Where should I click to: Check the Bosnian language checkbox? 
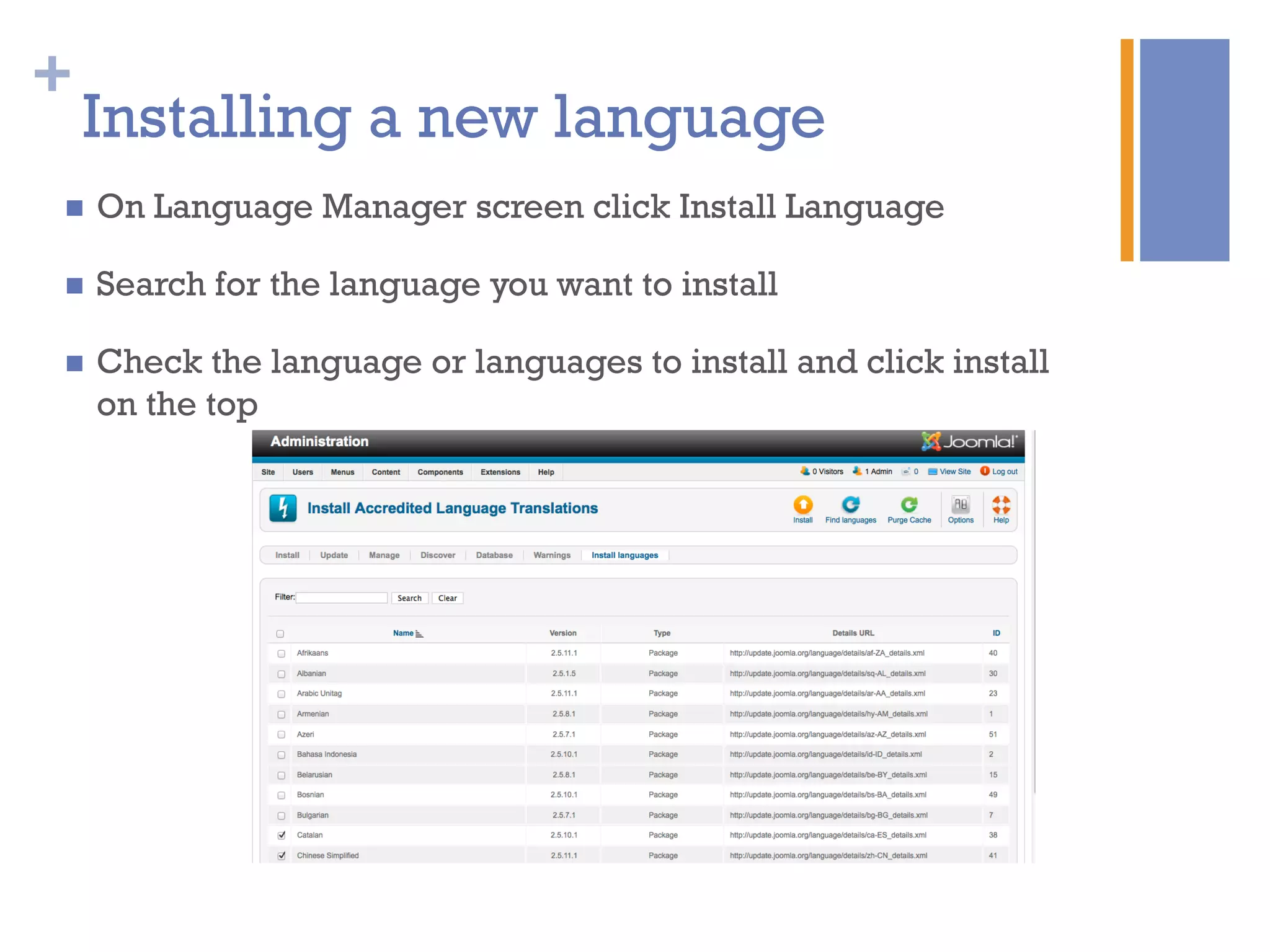[x=282, y=795]
